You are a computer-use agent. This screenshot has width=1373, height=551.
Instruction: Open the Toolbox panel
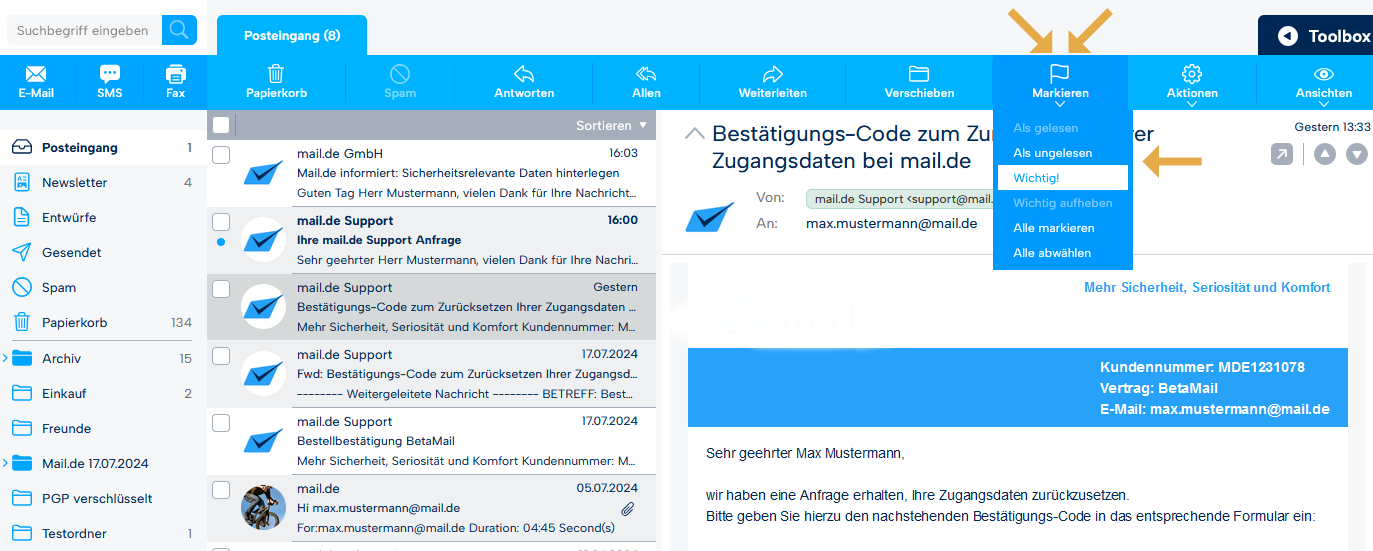(x=1316, y=36)
